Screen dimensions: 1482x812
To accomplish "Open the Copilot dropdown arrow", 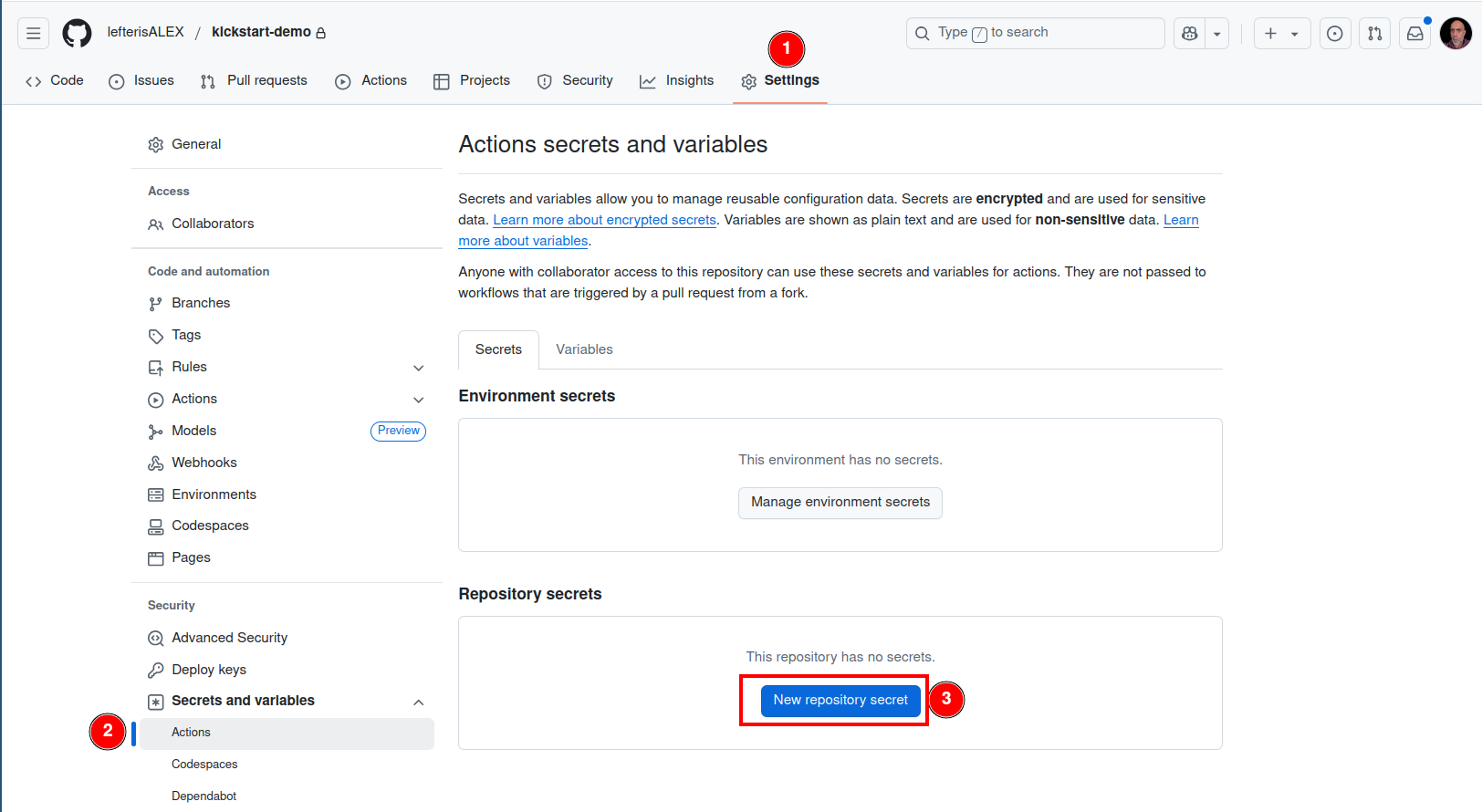I will point(1217,34).
